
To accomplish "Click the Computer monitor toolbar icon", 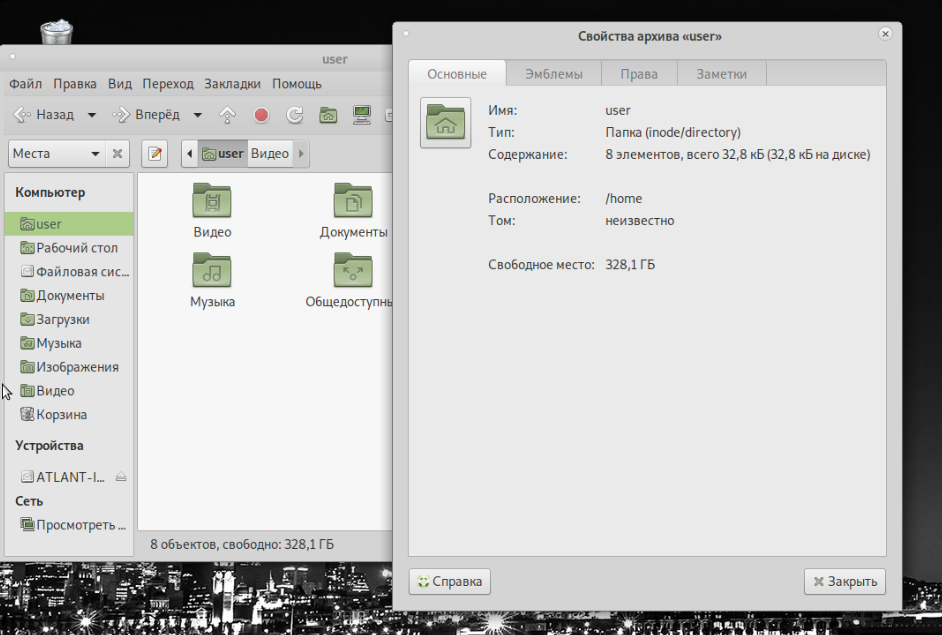I will coord(362,115).
